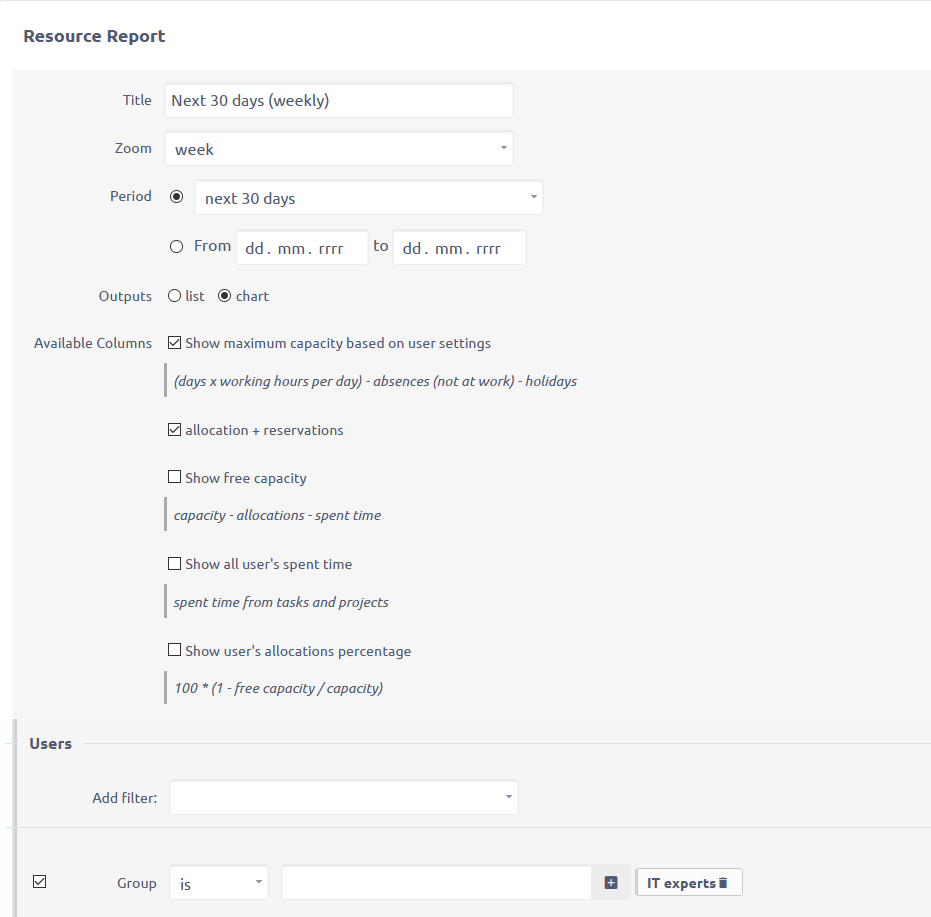931x917 pixels.
Task: Enable the Show free capacity checkbox
Action: pyautogui.click(x=175, y=478)
